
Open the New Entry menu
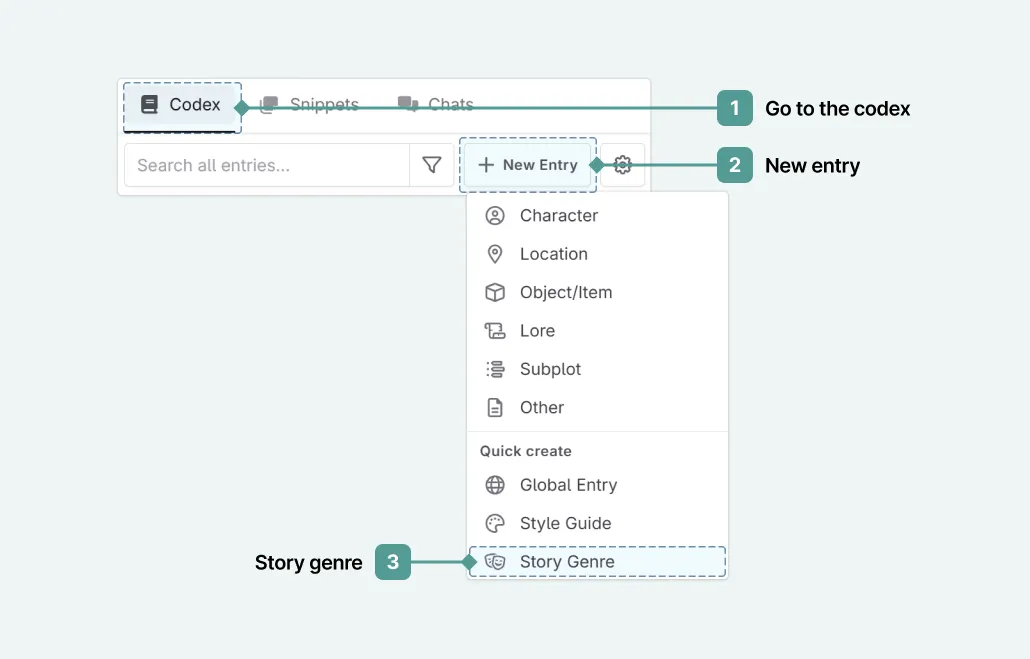(x=528, y=165)
